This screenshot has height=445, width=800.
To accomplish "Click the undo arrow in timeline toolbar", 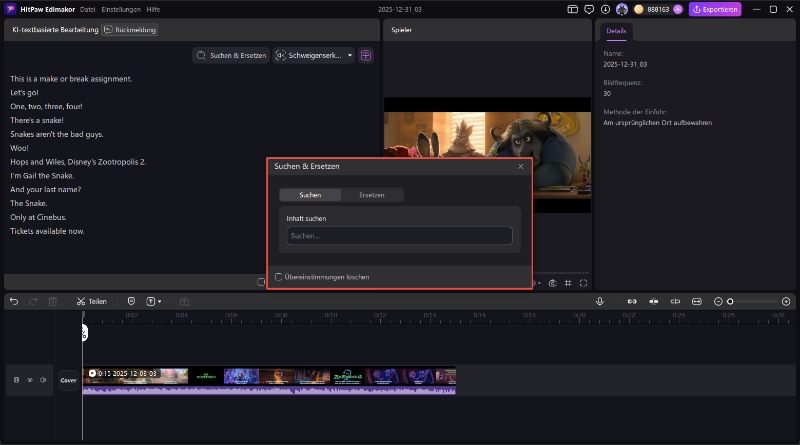I will 14,301.
